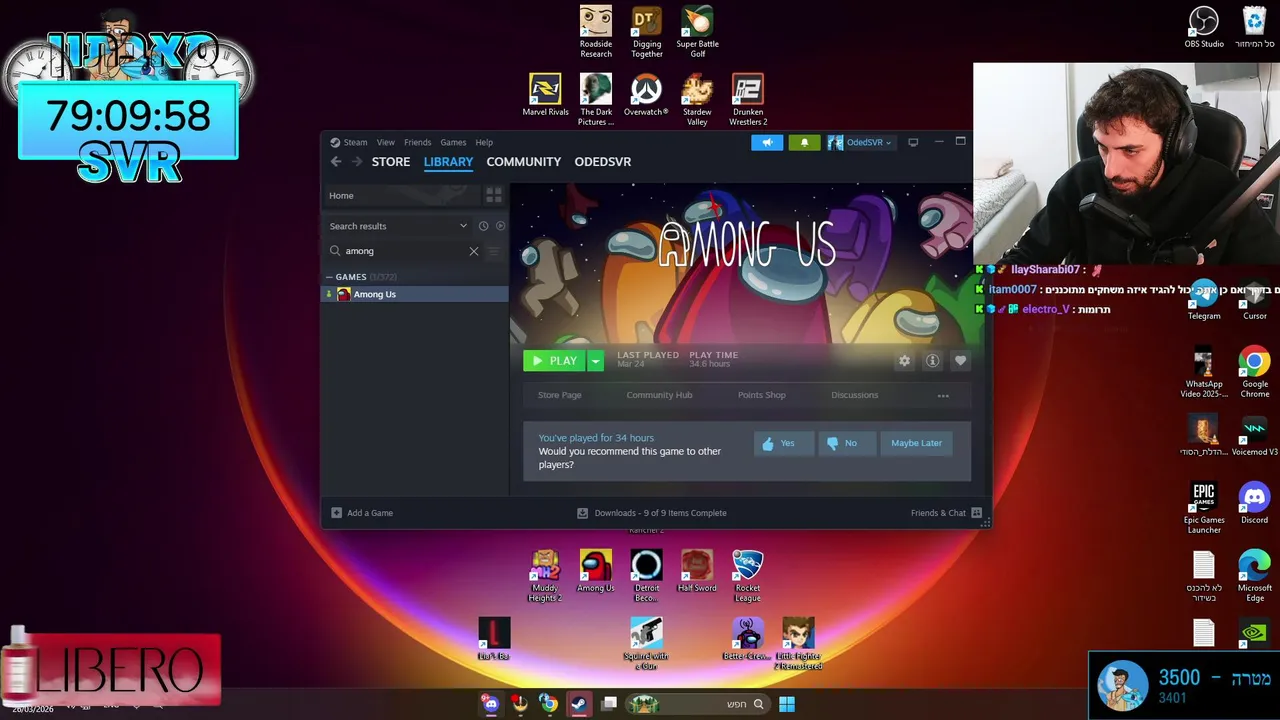Viewport: 1280px width, 720px height.
Task: Expand the OdedSVR account dropdown
Action: point(860,142)
